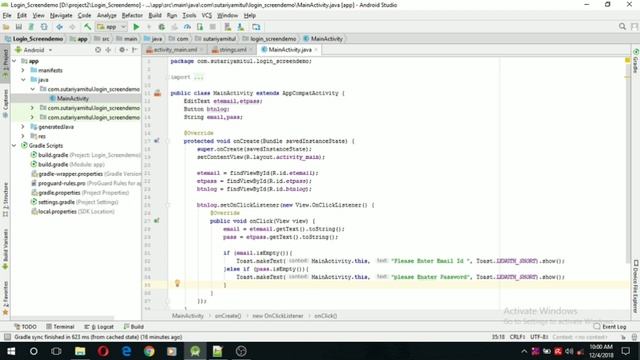The width and height of the screenshot is (640, 360).
Task: Expand the collapsed import statements
Action: [x=198, y=77]
